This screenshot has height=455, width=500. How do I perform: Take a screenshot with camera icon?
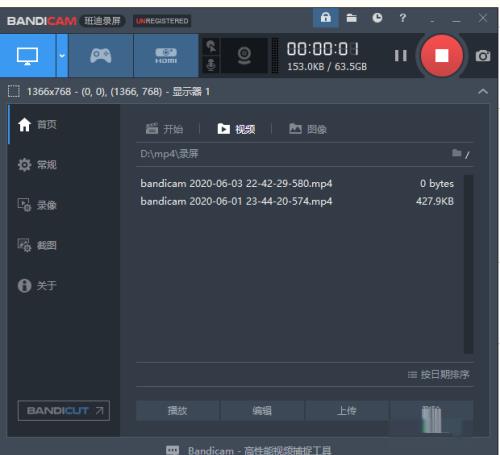tap(483, 56)
